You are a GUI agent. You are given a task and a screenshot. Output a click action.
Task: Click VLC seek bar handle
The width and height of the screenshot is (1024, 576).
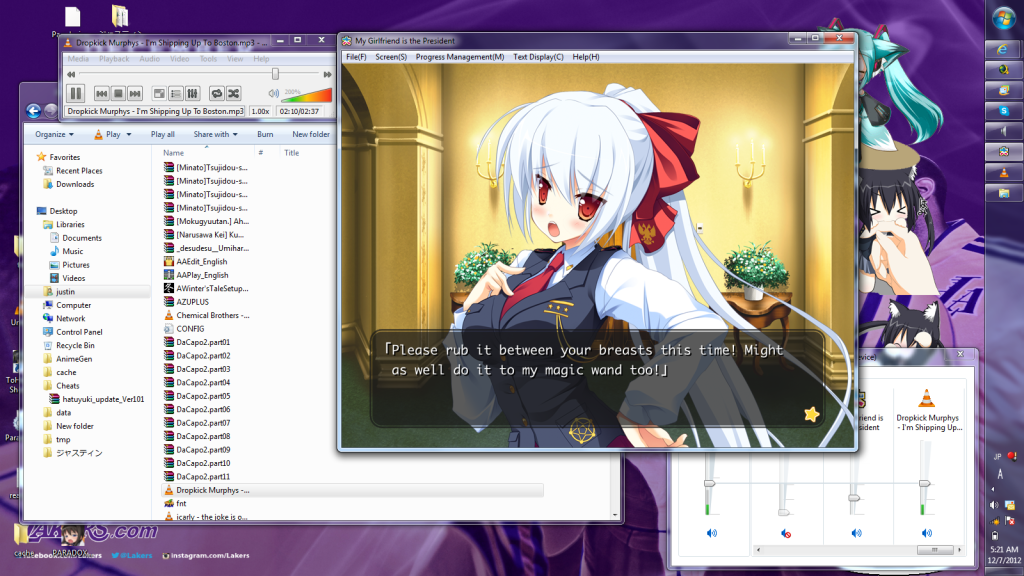pos(276,74)
